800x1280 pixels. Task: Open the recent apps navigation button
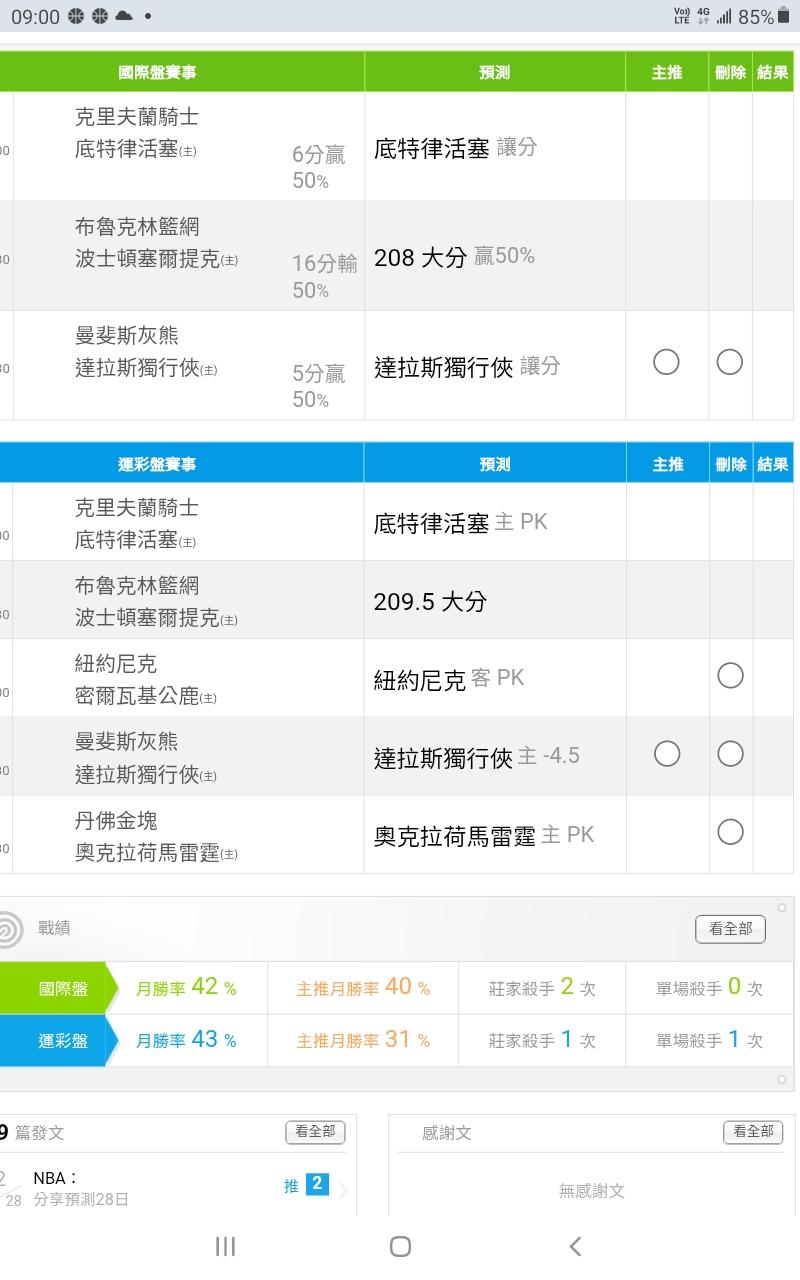(x=226, y=1246)
